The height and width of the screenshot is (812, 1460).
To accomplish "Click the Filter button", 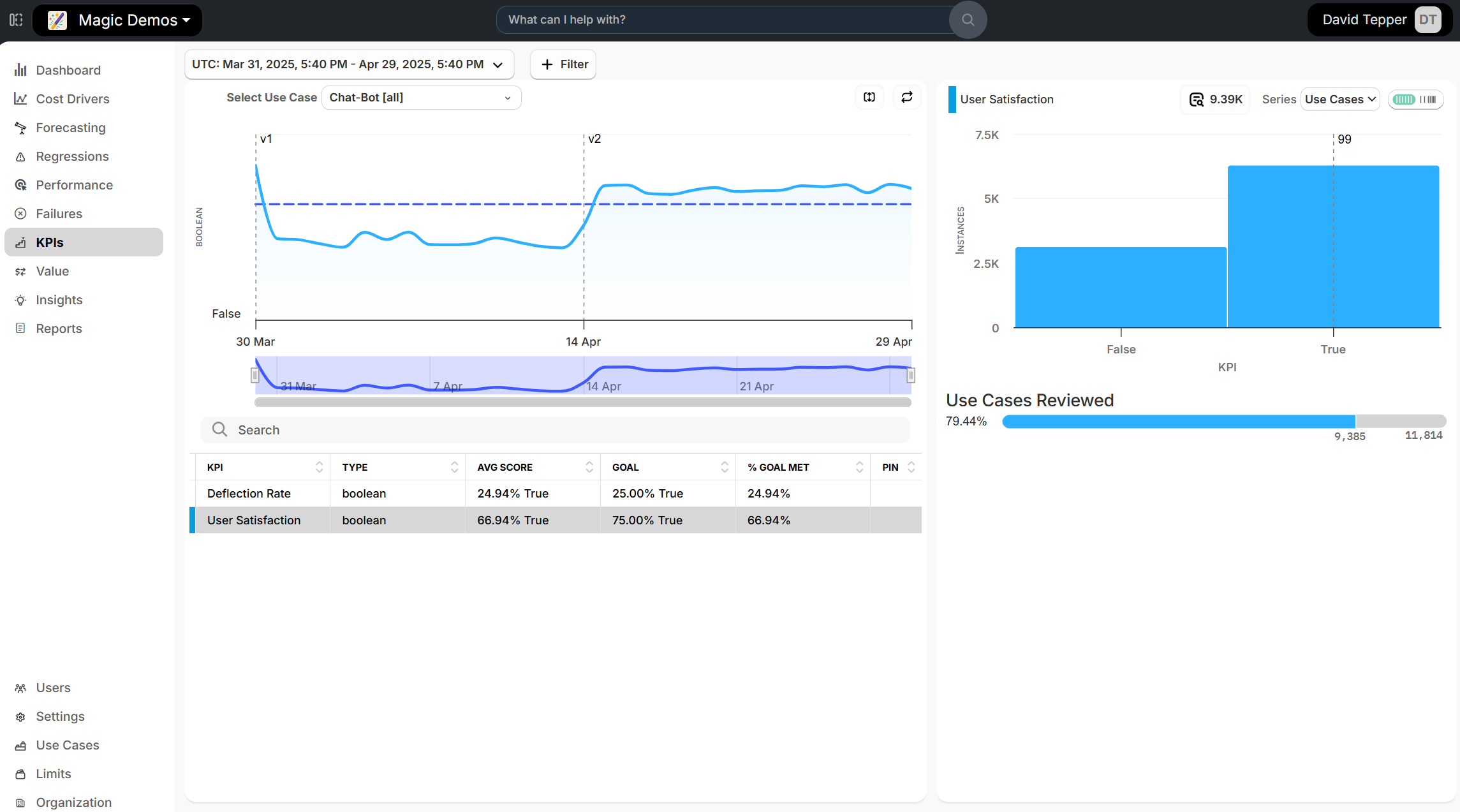I will click(x=563, y=64).
